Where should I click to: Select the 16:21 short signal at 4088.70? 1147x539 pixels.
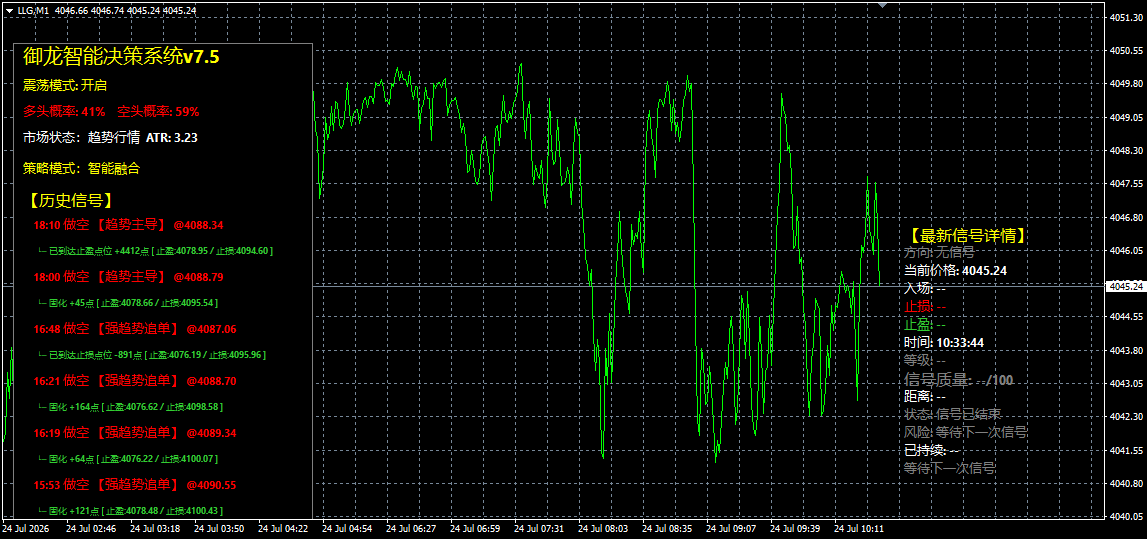(x=135, y=381)
